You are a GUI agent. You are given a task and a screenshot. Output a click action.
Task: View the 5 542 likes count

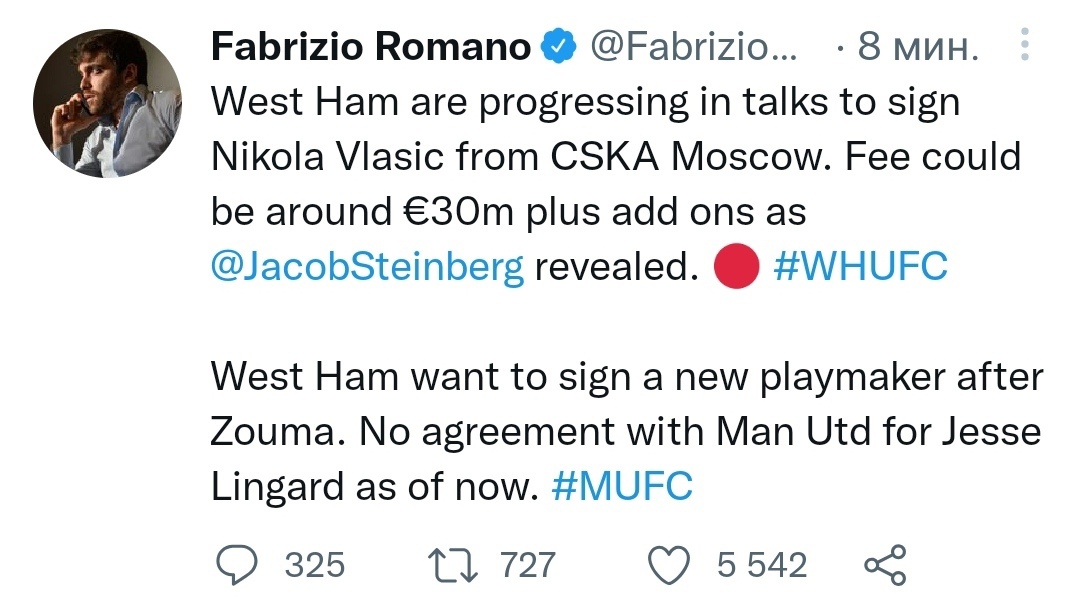tap(762, 565)
